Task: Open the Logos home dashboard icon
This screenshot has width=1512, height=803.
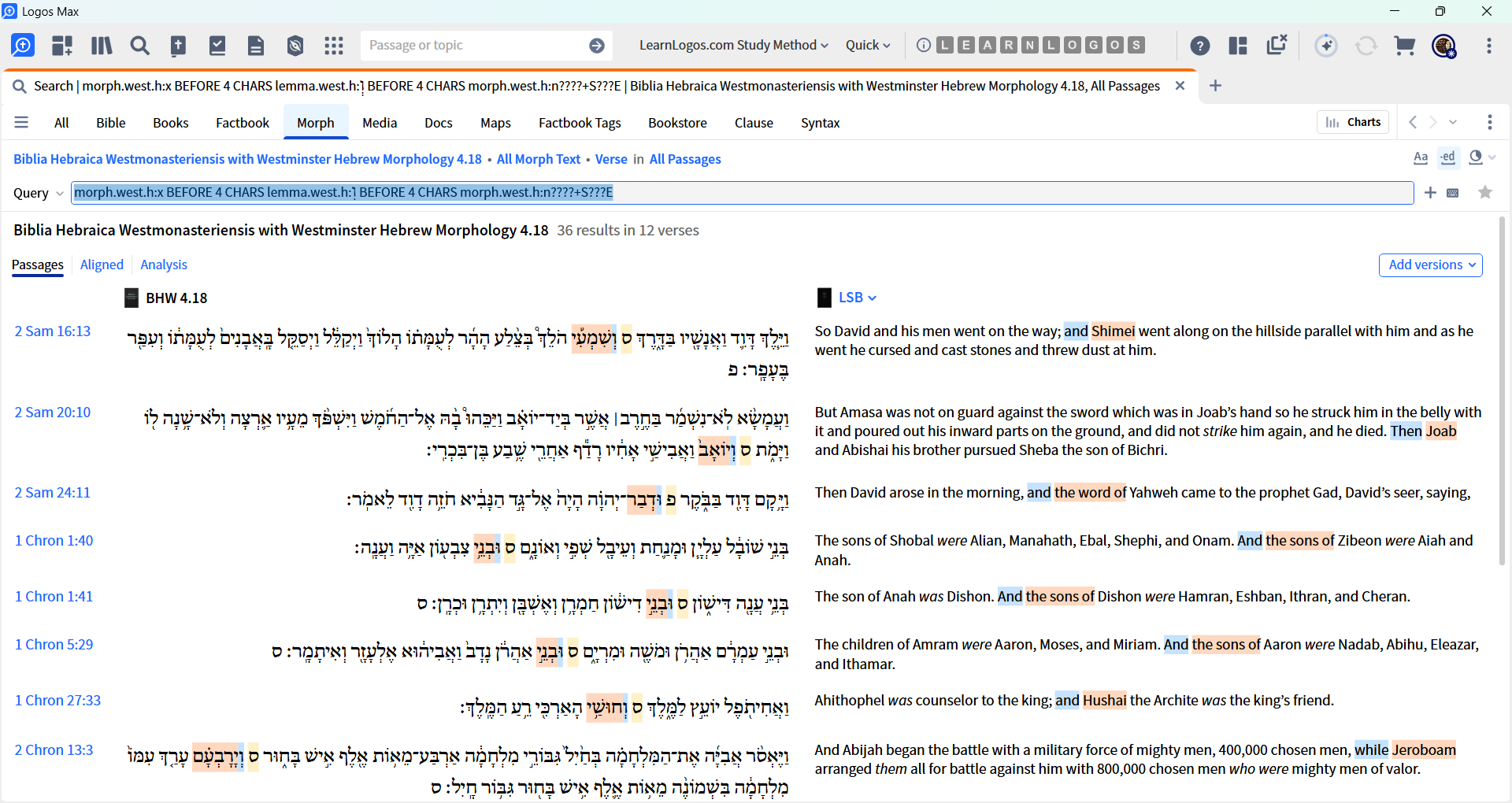Action: 23,46
